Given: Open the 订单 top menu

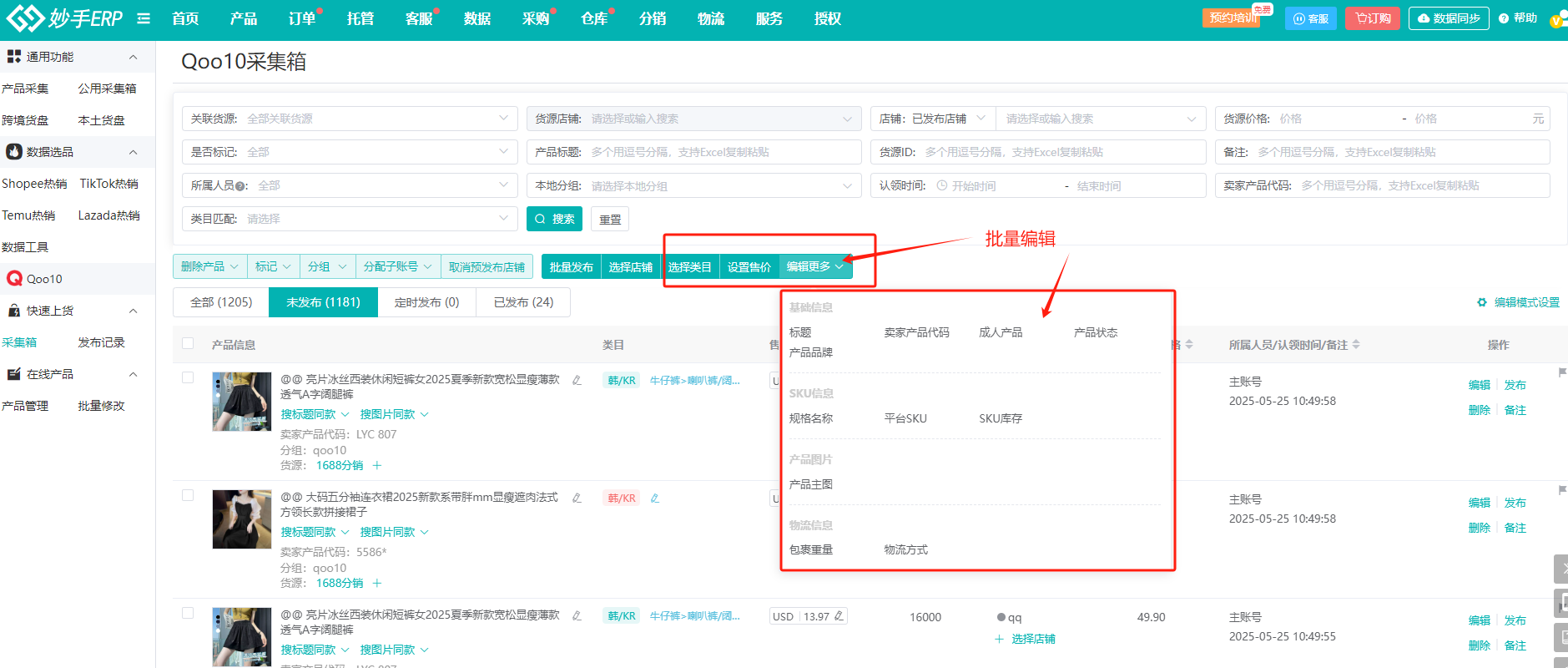Looking at the screenshot, I should click(x=302, y=18).
